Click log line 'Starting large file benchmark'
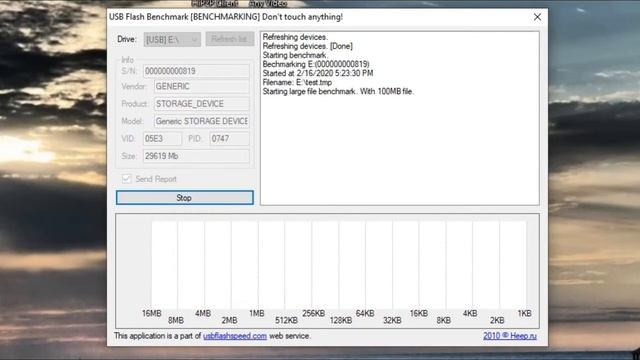 coord(338,91)
